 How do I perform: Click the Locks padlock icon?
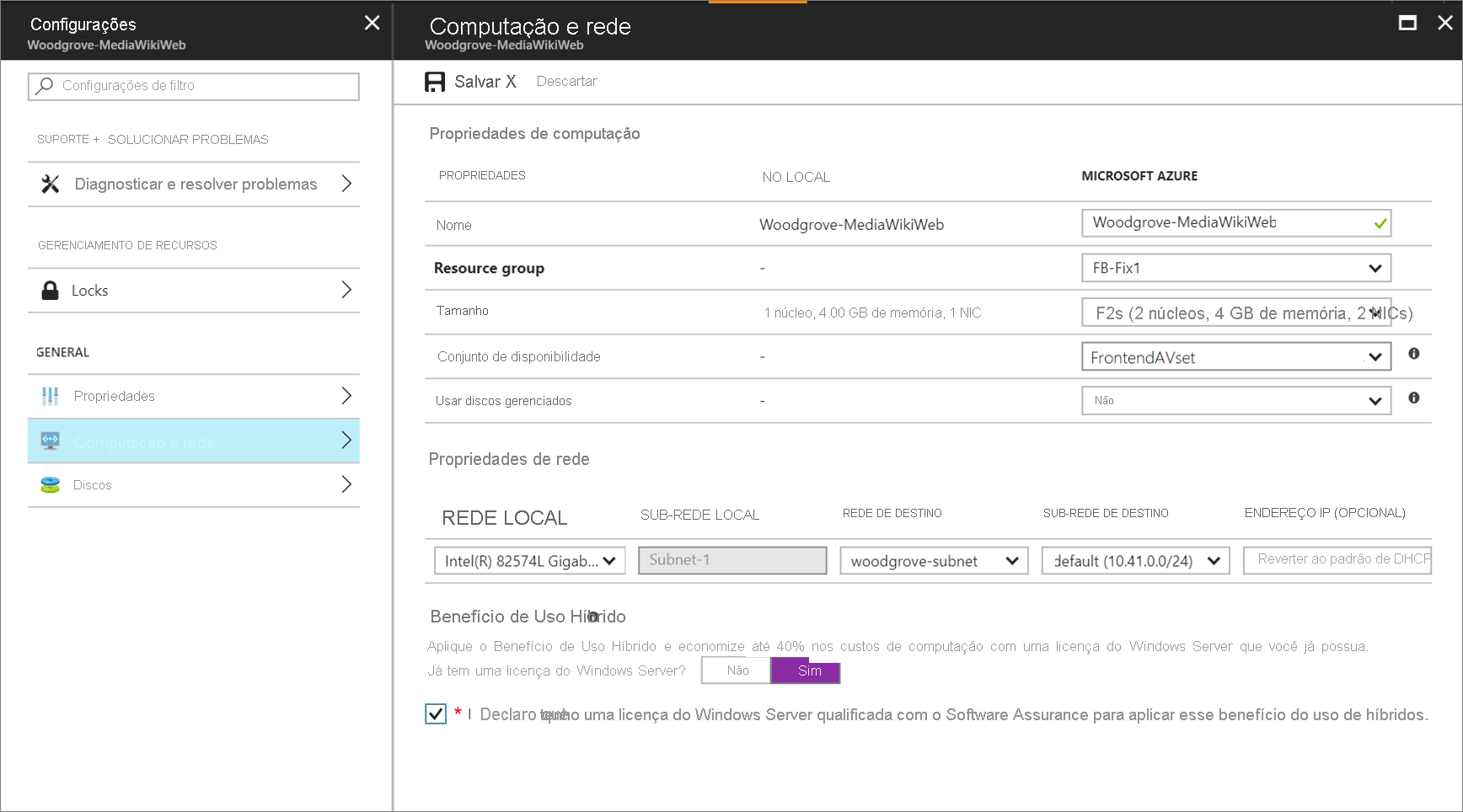[51, 291]
